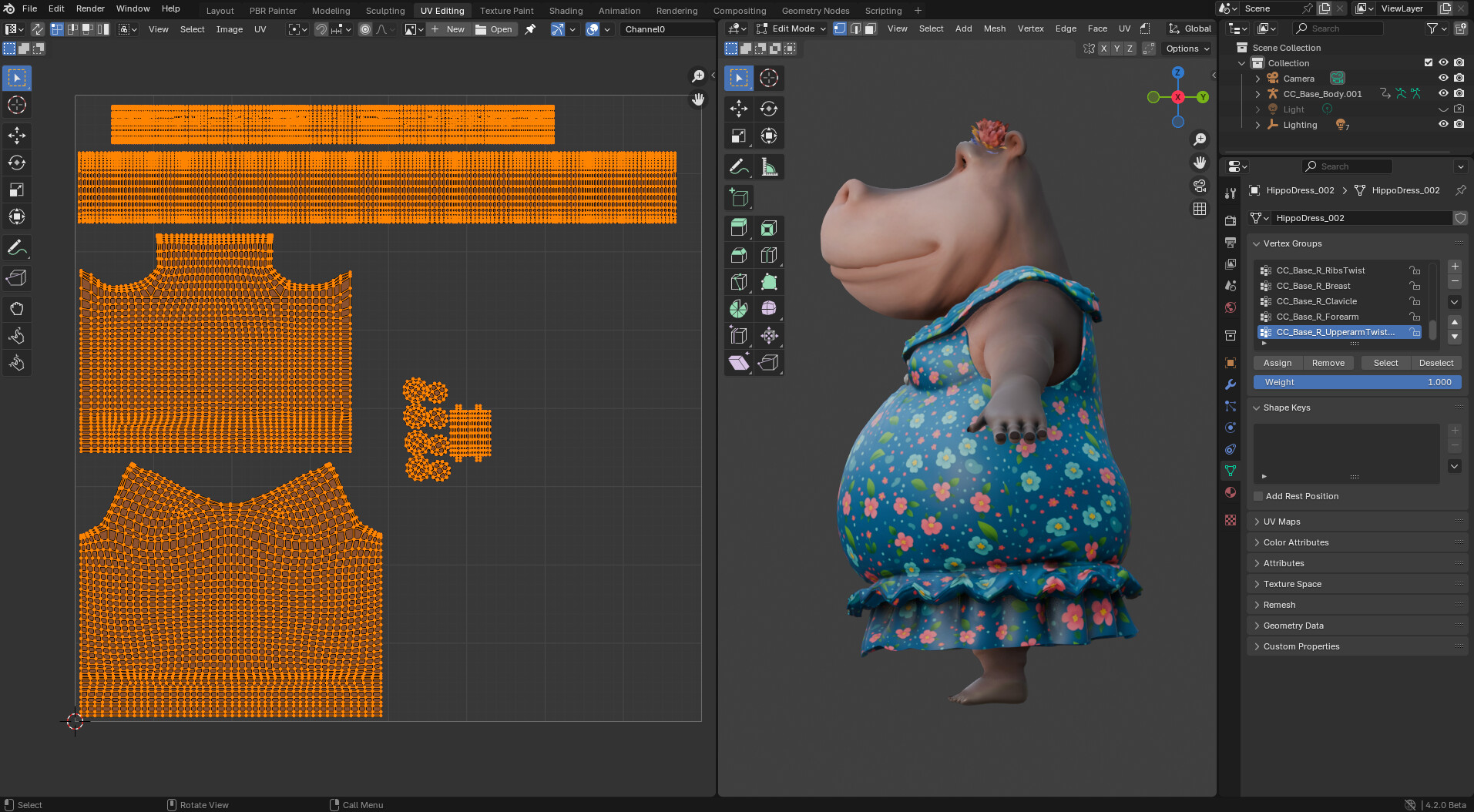Select the Poly Build tool
Viewport: 1474px width, 812px height.
[769, 282]
